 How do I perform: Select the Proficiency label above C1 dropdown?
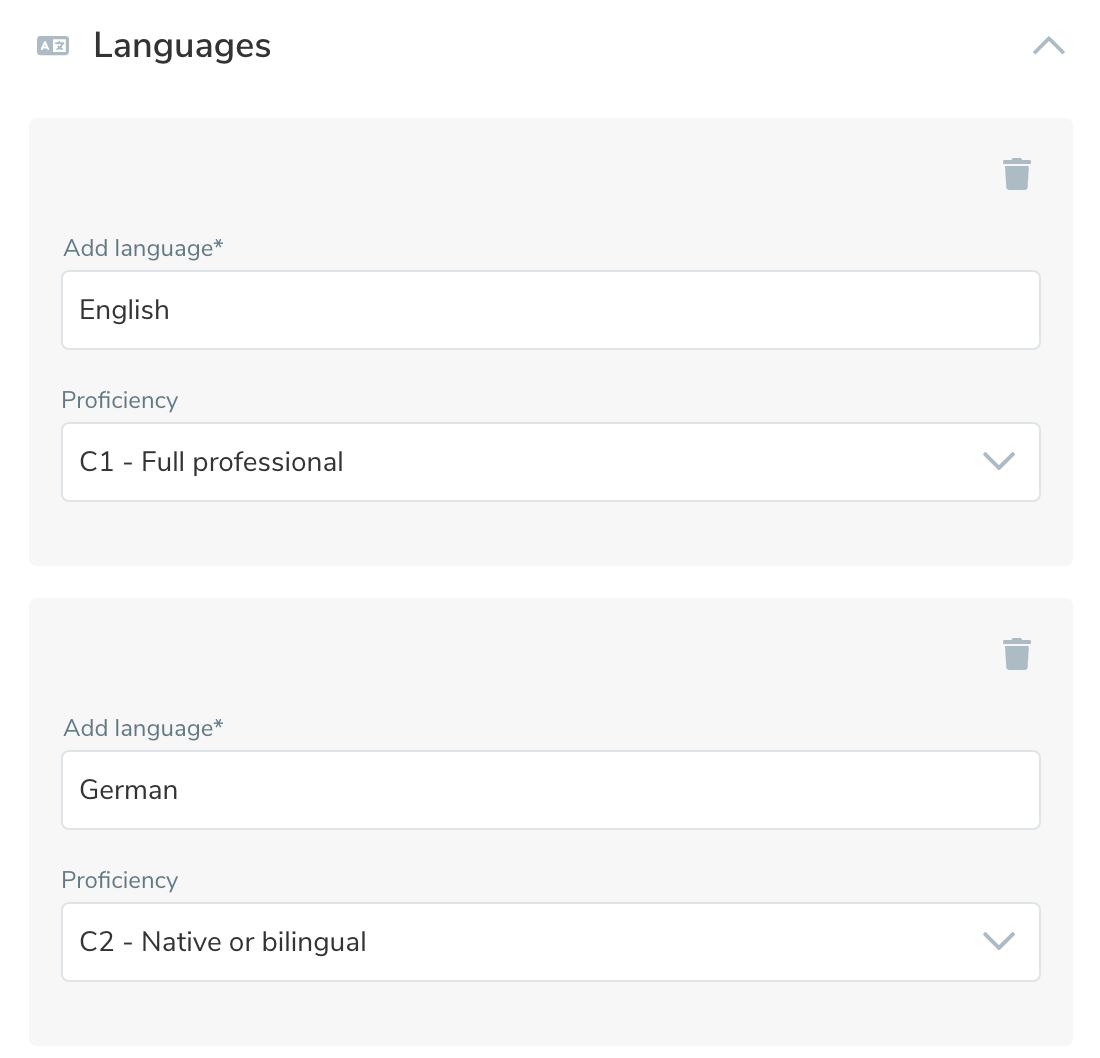point(120,400)
